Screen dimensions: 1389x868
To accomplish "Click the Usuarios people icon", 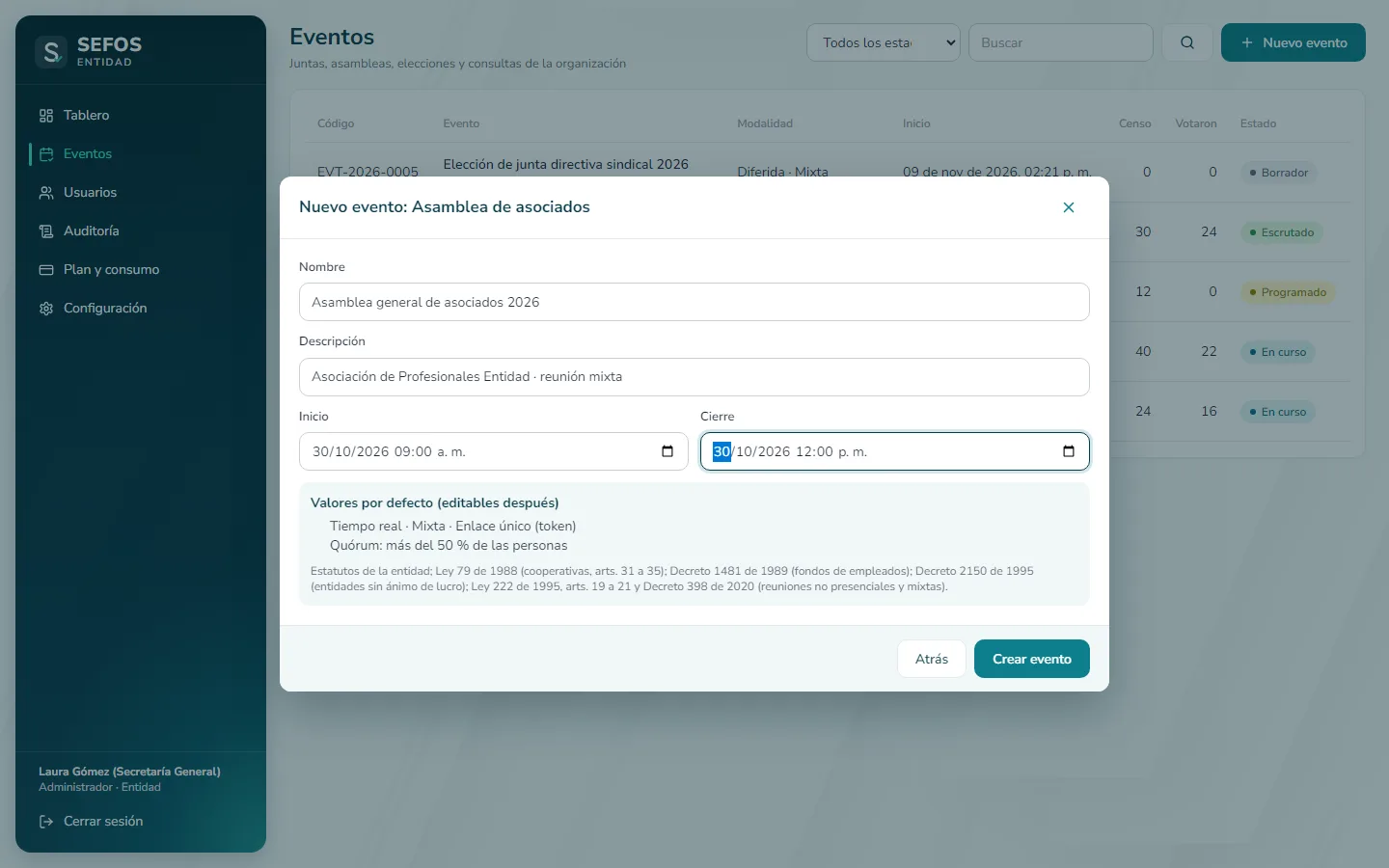I will pos(46,193).
